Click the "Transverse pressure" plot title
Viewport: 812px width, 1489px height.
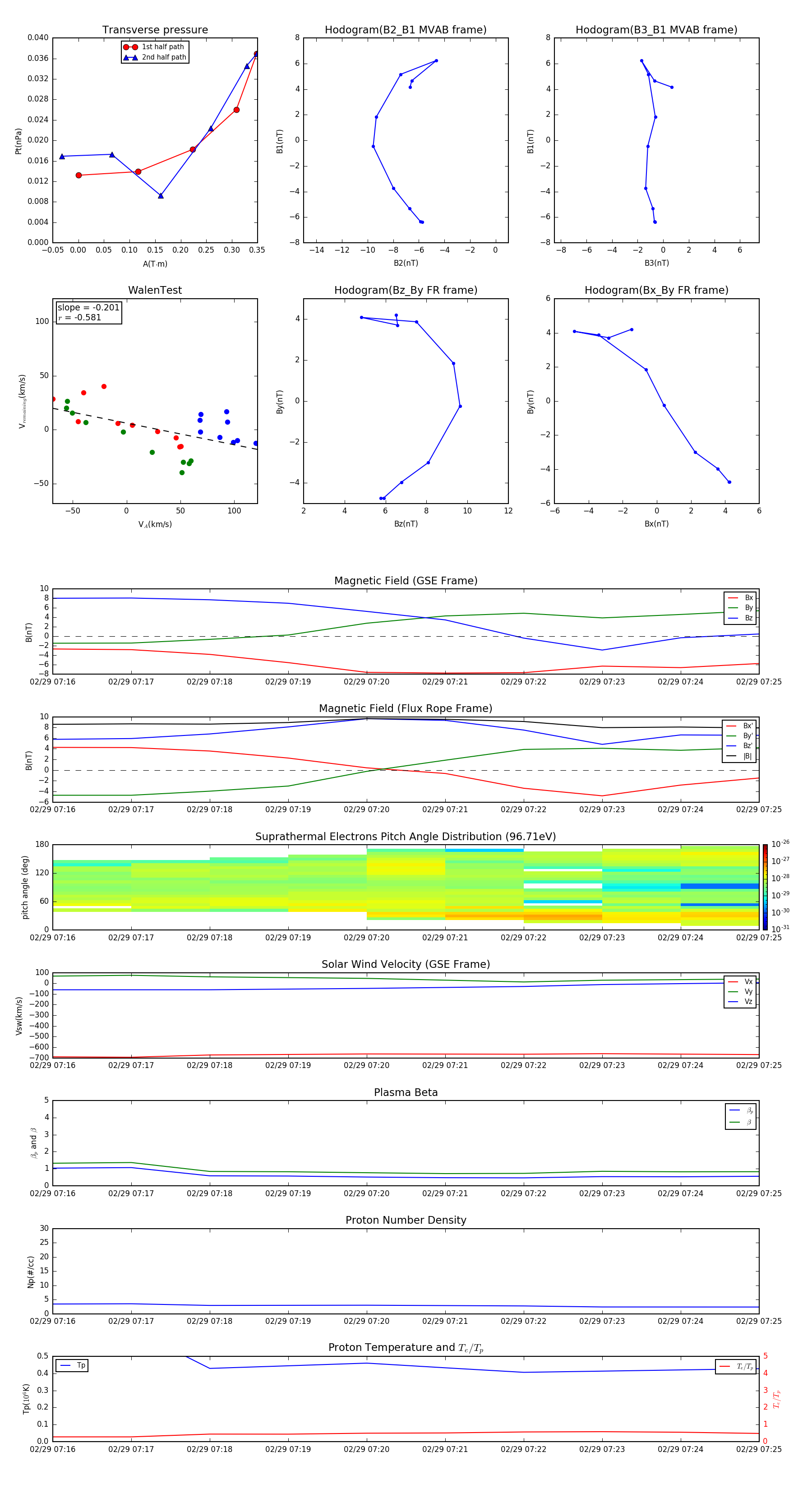pos(155,29)
